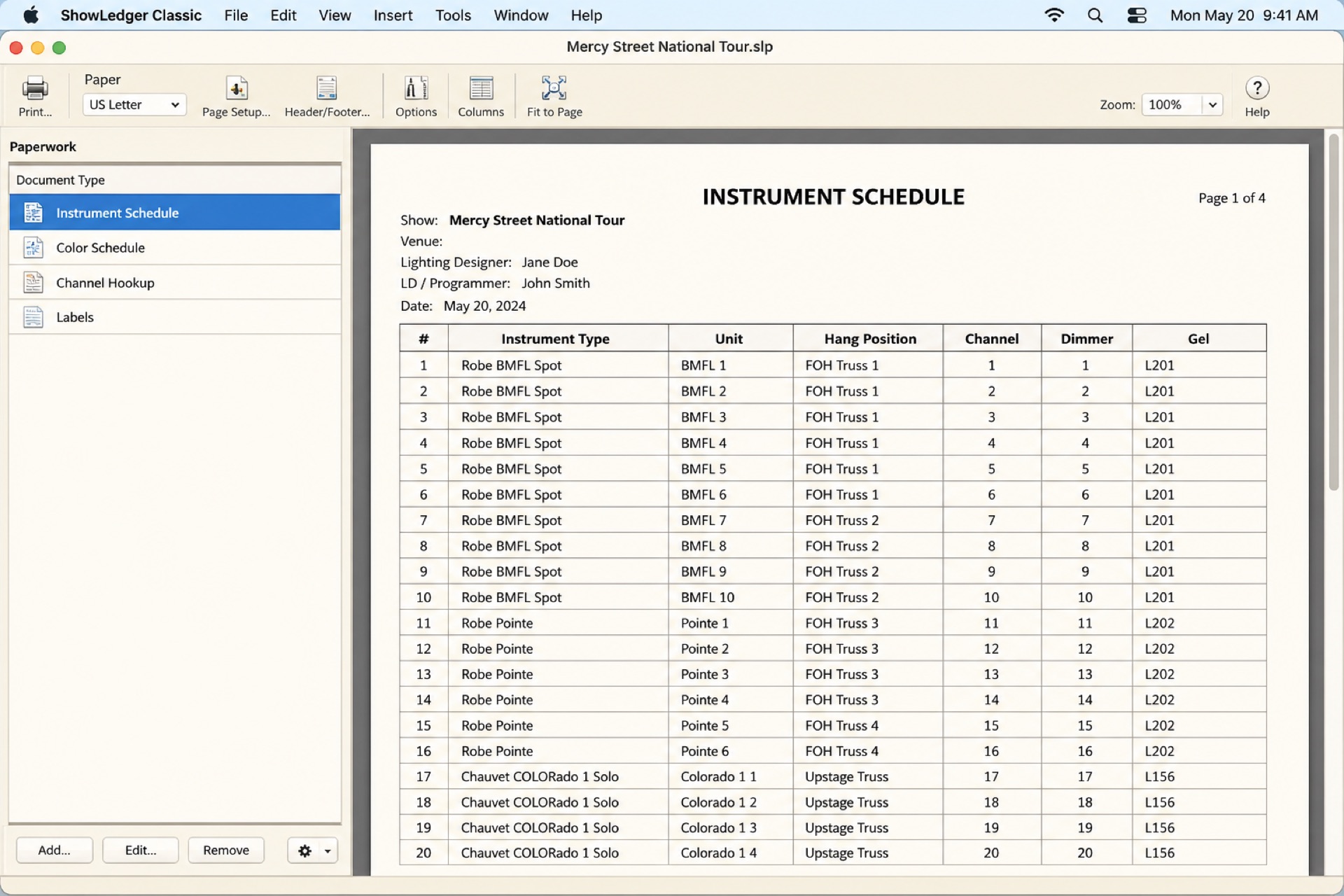The height and width of the screenshot is (896, 1344).
Task: Click the programmer name John Smith
Action: [556, 283]
